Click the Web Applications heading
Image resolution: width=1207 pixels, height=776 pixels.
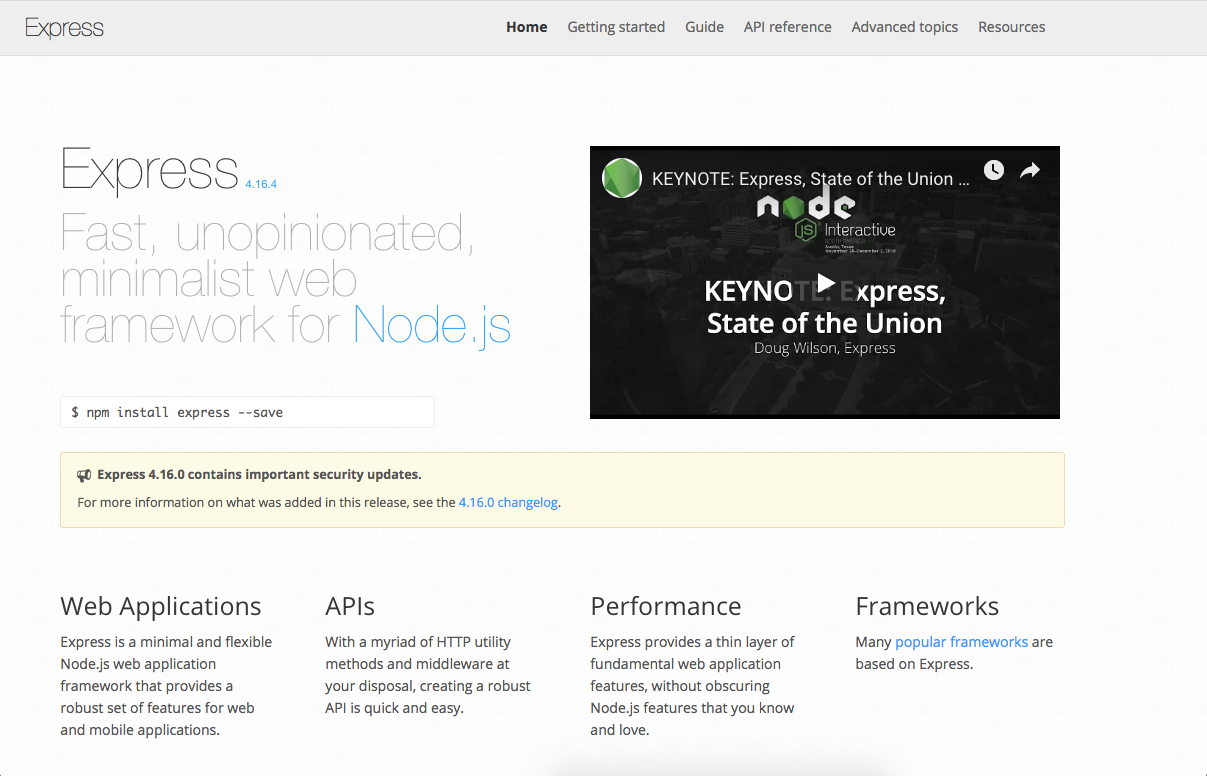161,606
